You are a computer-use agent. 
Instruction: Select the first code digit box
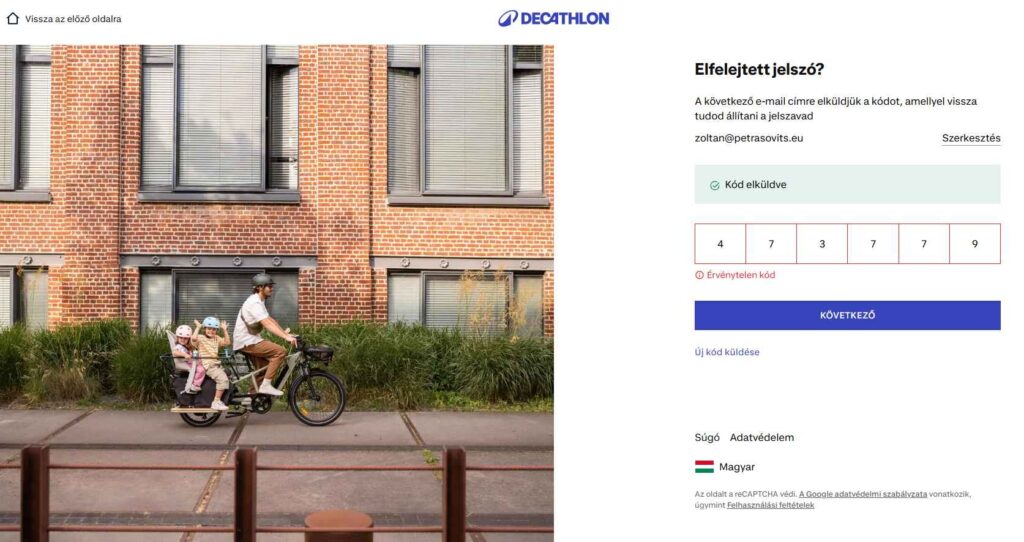720,244
